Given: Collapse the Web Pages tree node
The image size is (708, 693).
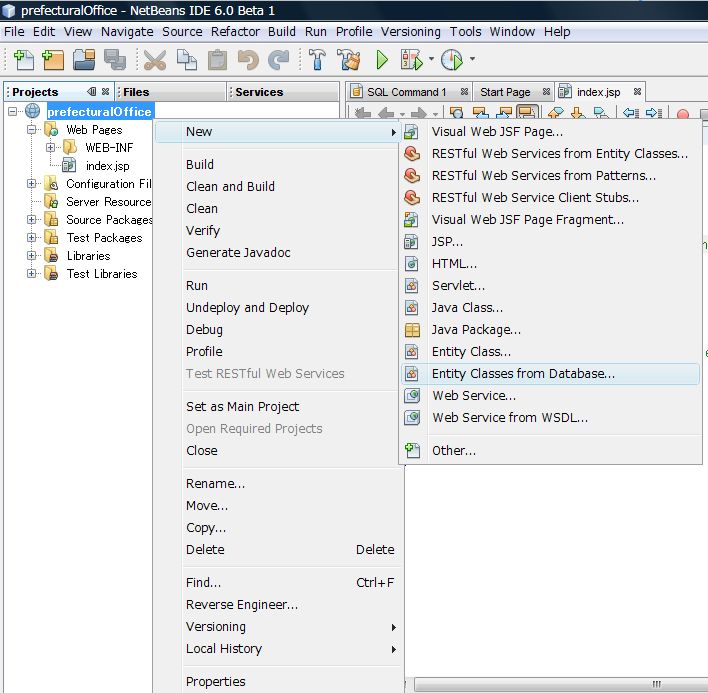Looking at the screenshot, I should (x=32, y=130).
